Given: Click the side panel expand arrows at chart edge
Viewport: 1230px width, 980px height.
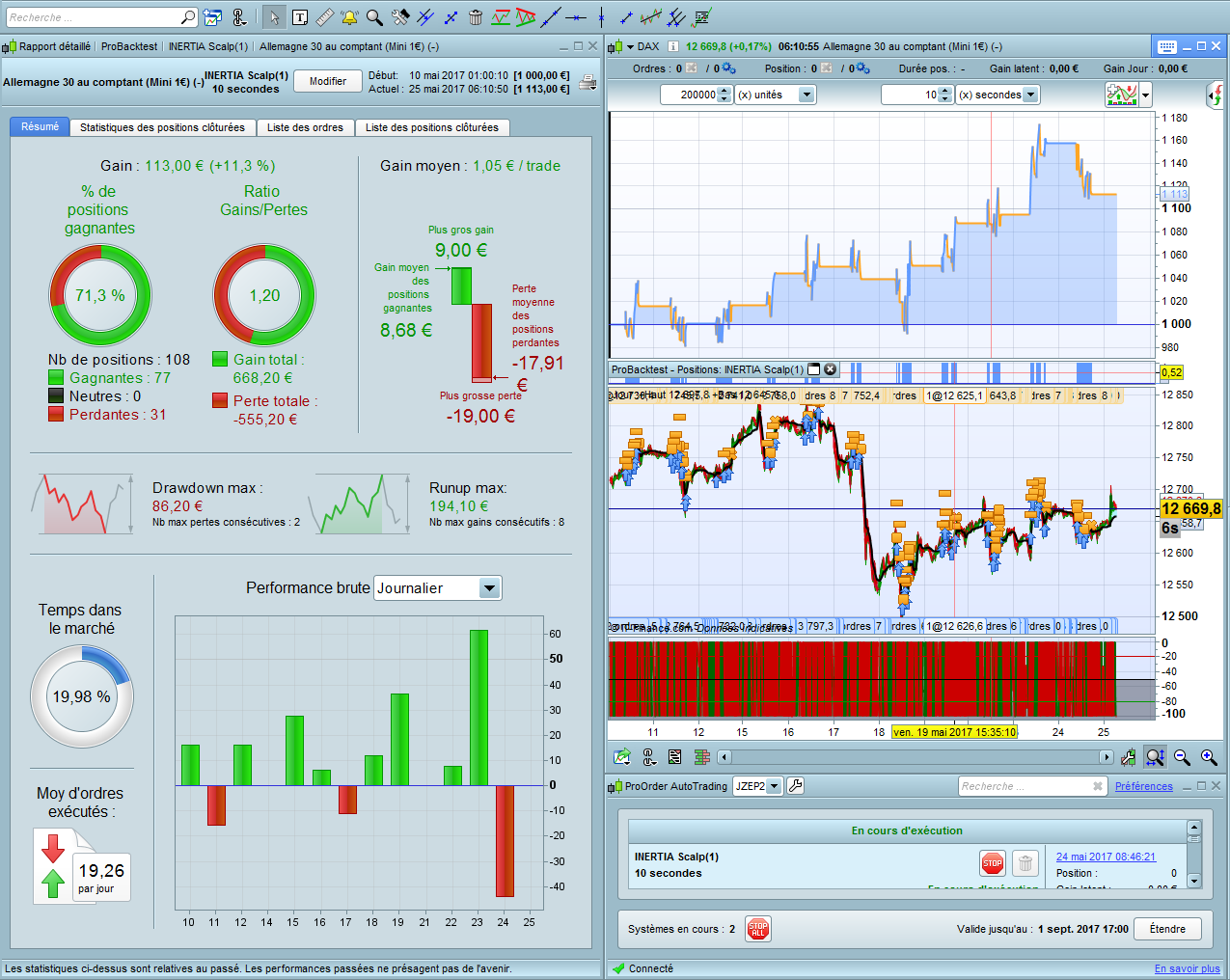Looking at the screenshot, I should pos(1215,95).
